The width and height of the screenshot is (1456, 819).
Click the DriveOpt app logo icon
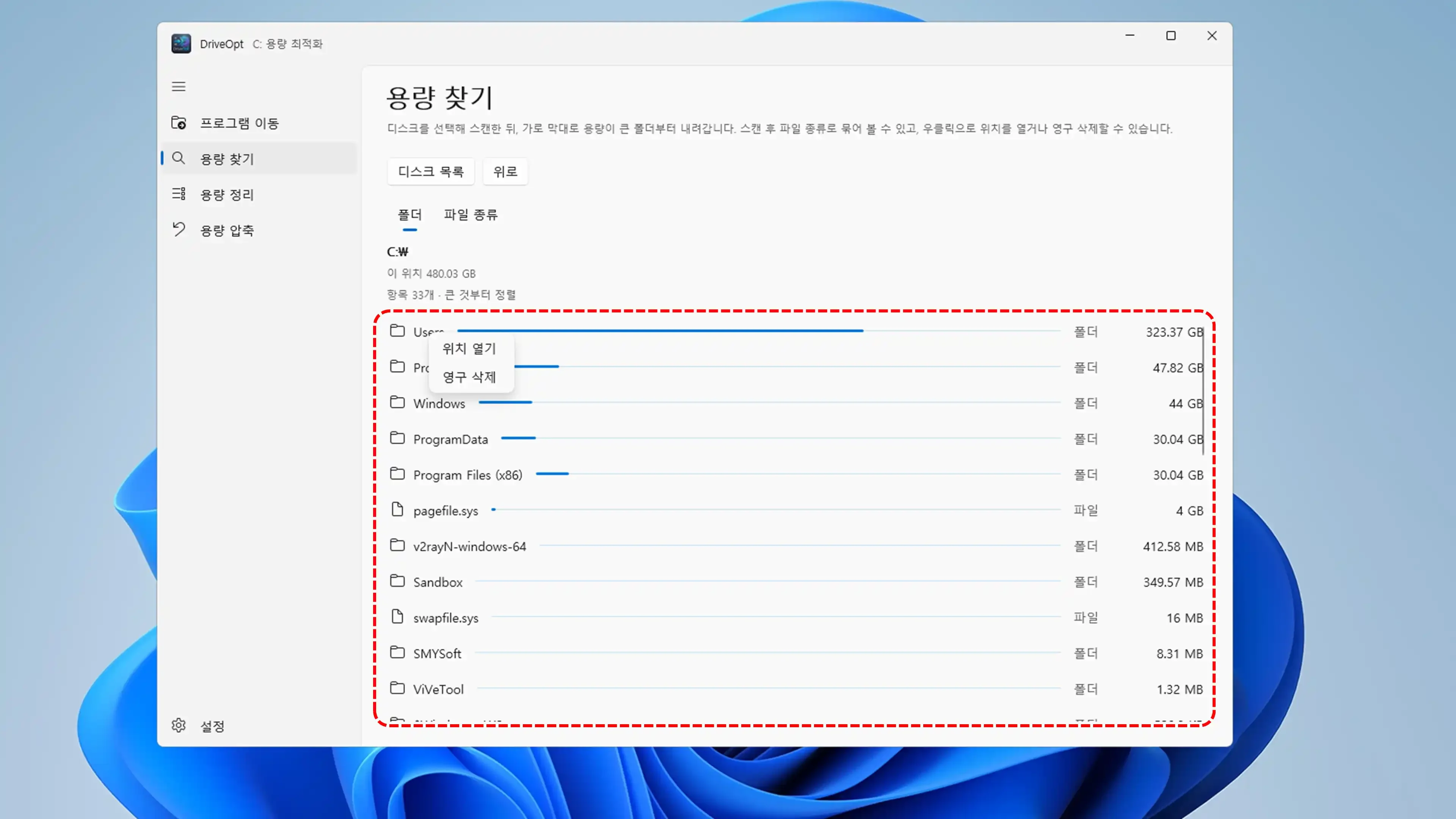coord(181,44)
